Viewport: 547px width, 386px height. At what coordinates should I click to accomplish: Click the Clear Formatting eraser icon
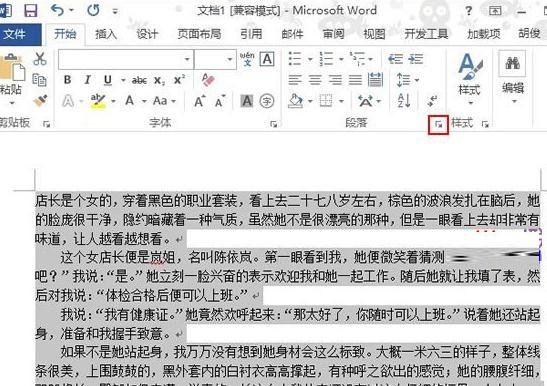(208, 80)
